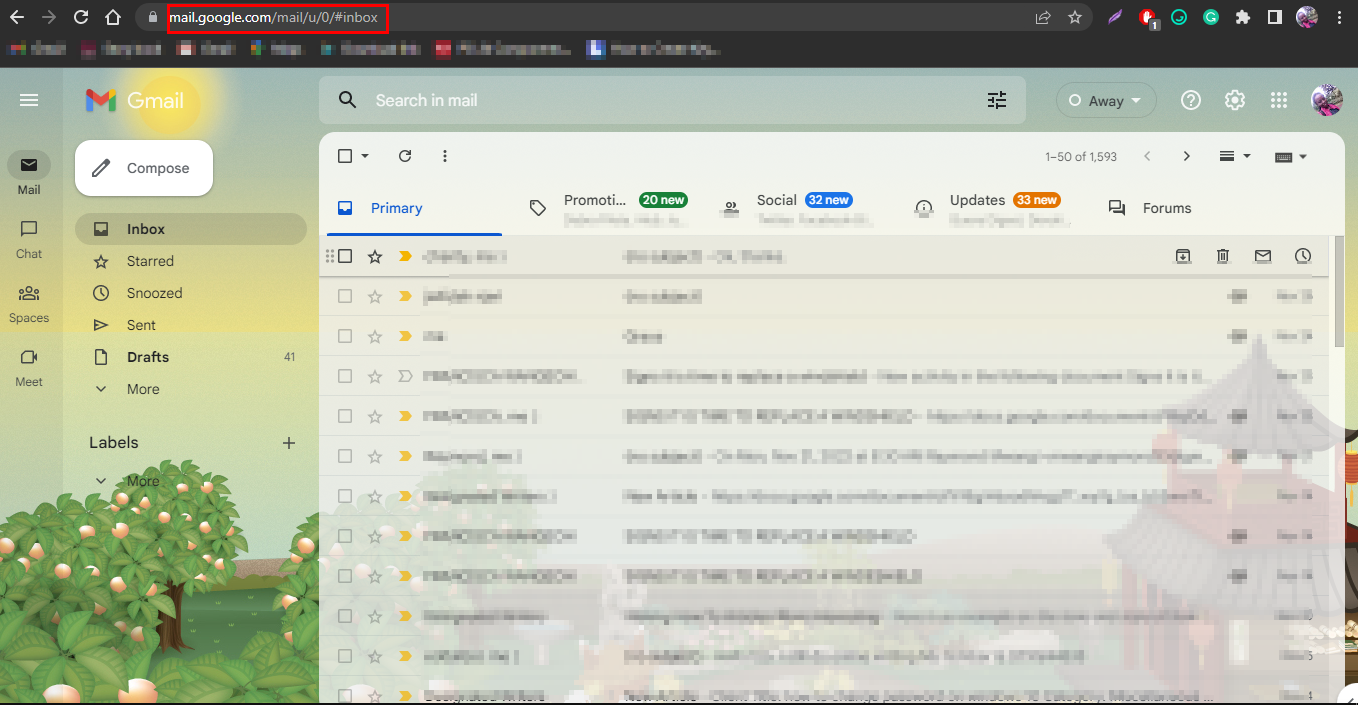Image resolution: width=1358 pixels, height=705 pixels.
Task: Archive the highlighted email
Action: coord(1183,257)
